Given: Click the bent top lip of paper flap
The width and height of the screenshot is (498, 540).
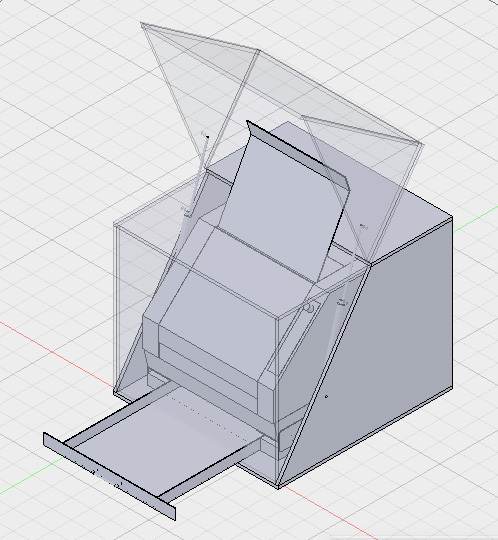Looking at the screenshot, I should click(296, 153).
